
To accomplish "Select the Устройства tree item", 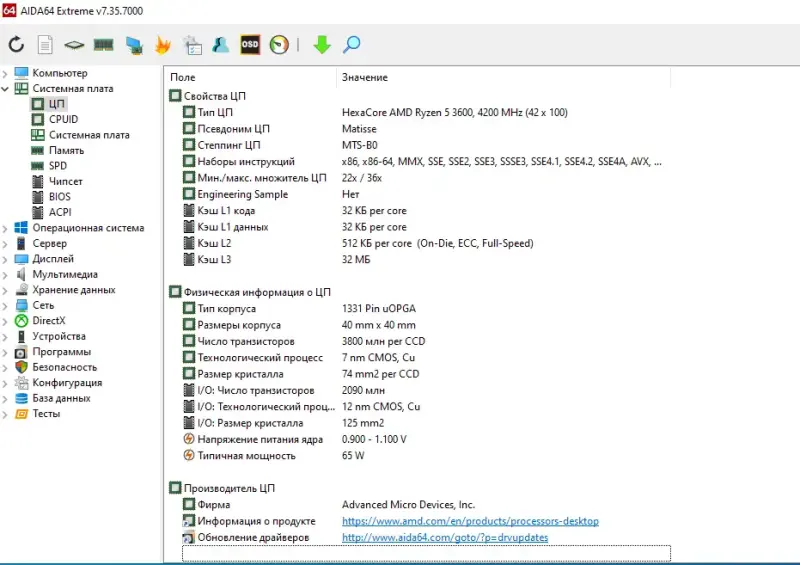I will (x=59, y=336).
